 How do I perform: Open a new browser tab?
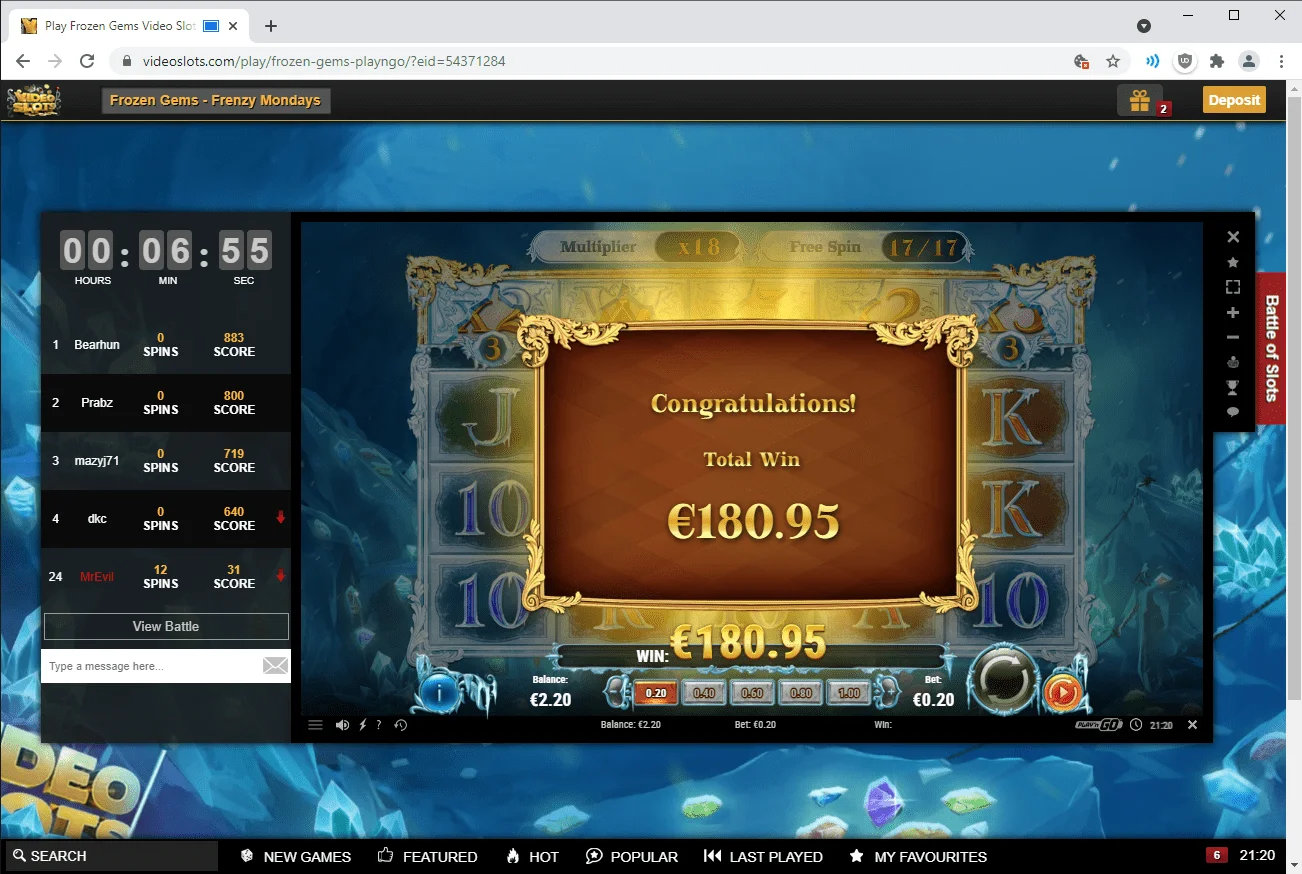271,26
